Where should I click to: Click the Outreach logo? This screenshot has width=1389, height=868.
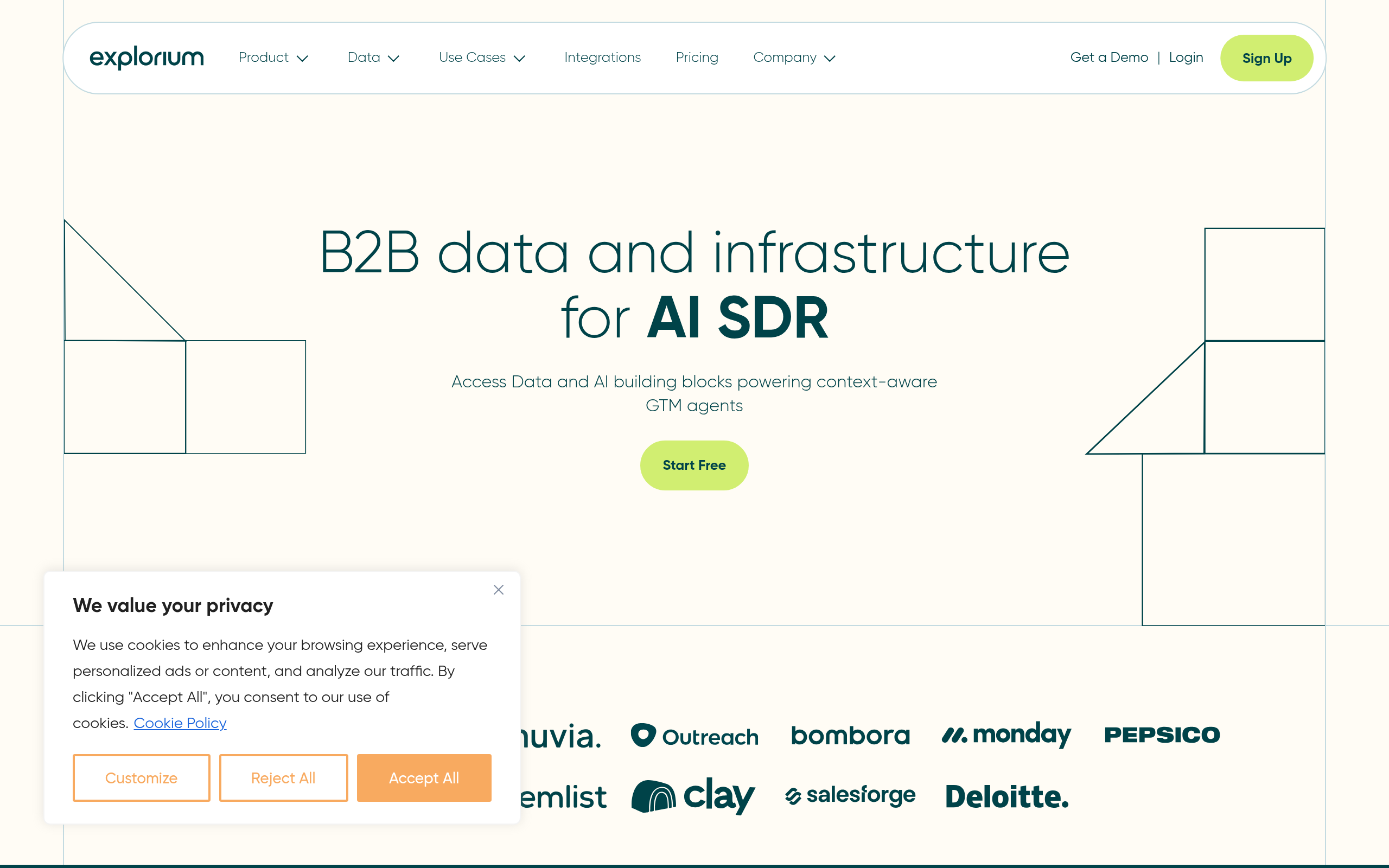pos(694,736)
